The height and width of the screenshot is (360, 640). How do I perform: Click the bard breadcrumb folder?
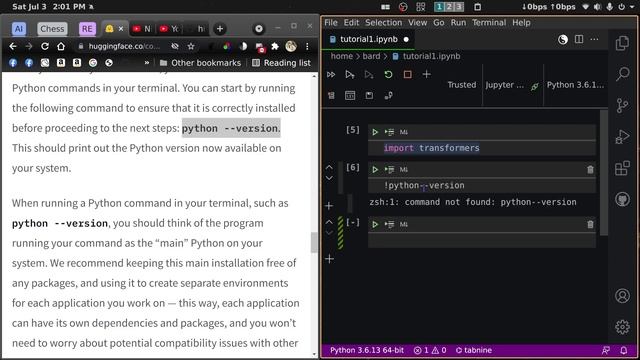(x=371, y=56)
